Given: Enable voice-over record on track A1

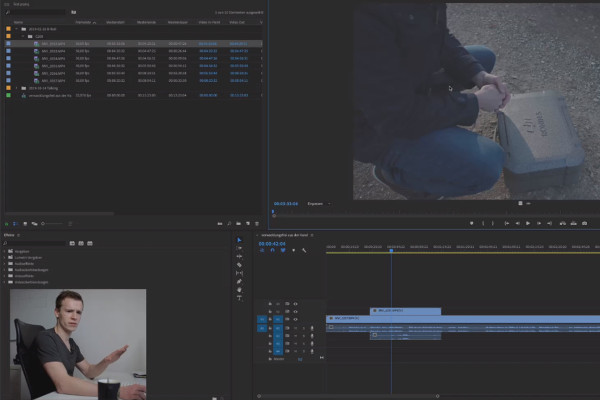Looking at the screenshot, I should coord(312,328).
